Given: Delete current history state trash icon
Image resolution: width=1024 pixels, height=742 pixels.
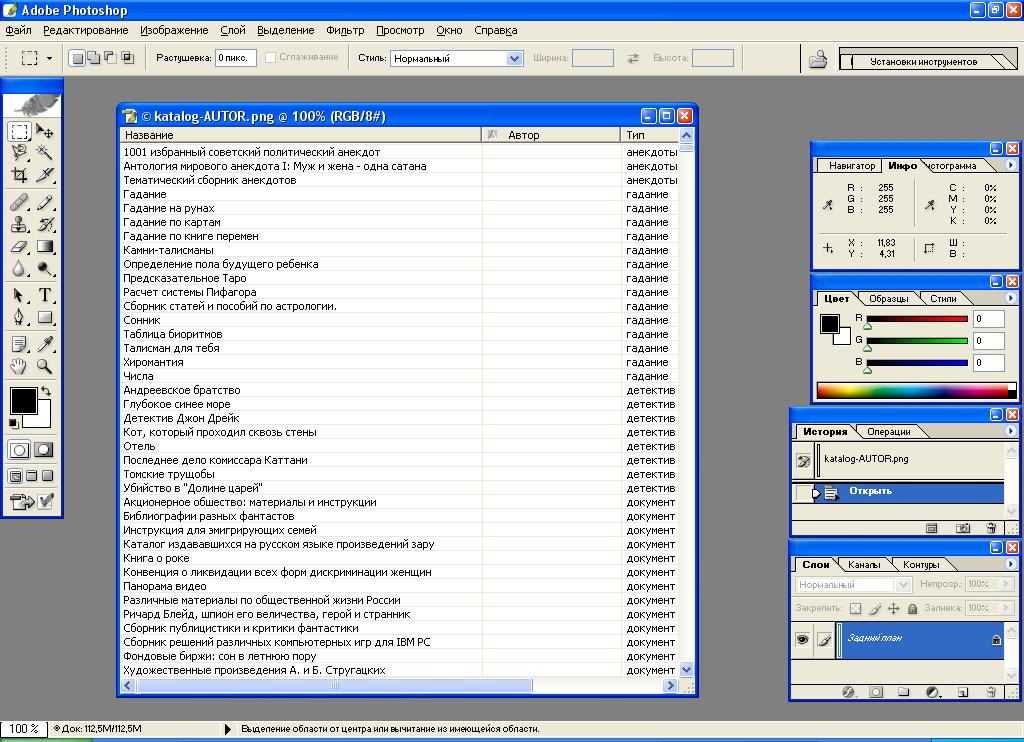Looking at the screenshot, I should pos(991,528).
